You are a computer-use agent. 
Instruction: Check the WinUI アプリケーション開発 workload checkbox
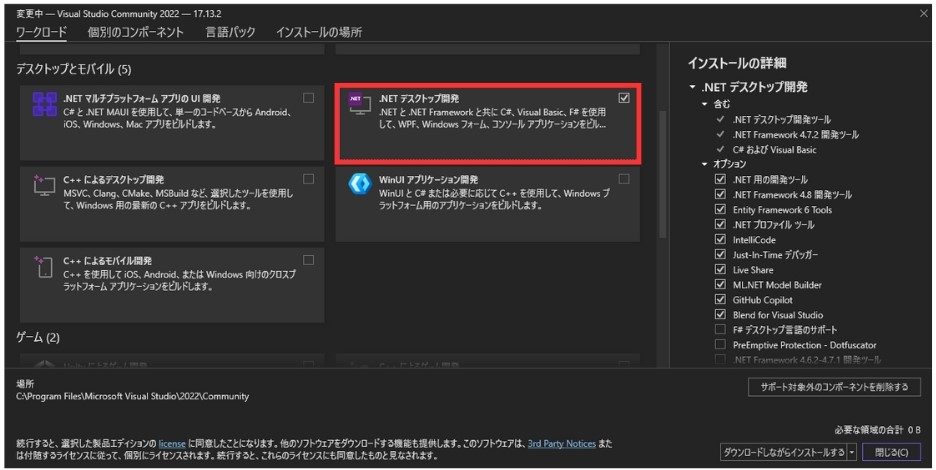click(624, 179)
